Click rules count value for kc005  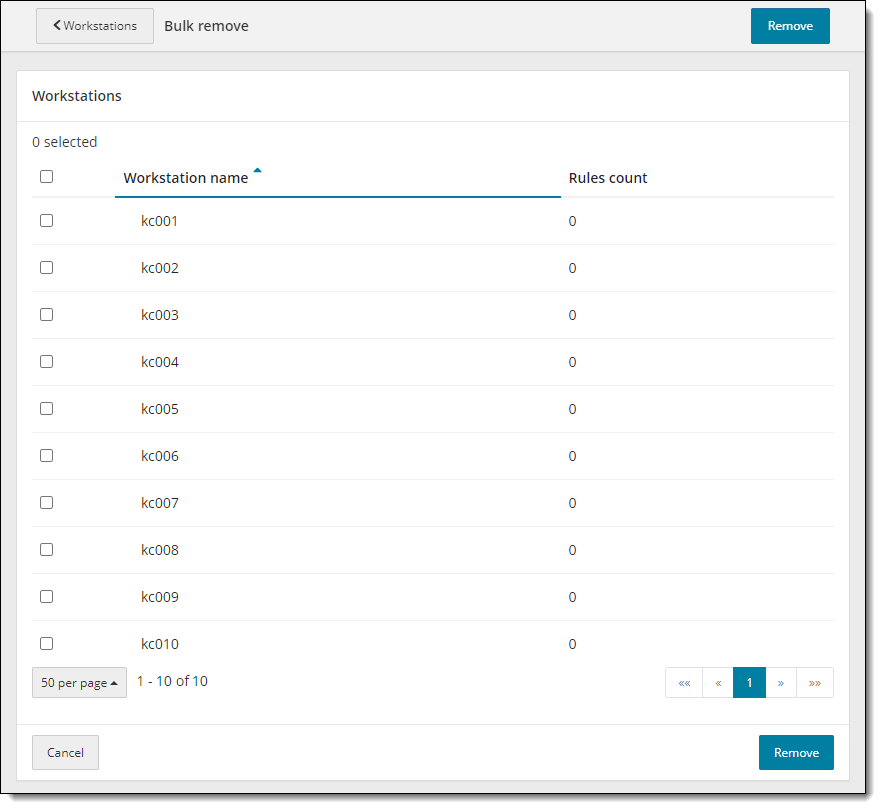pyautogui.click(x=572, y=409)
